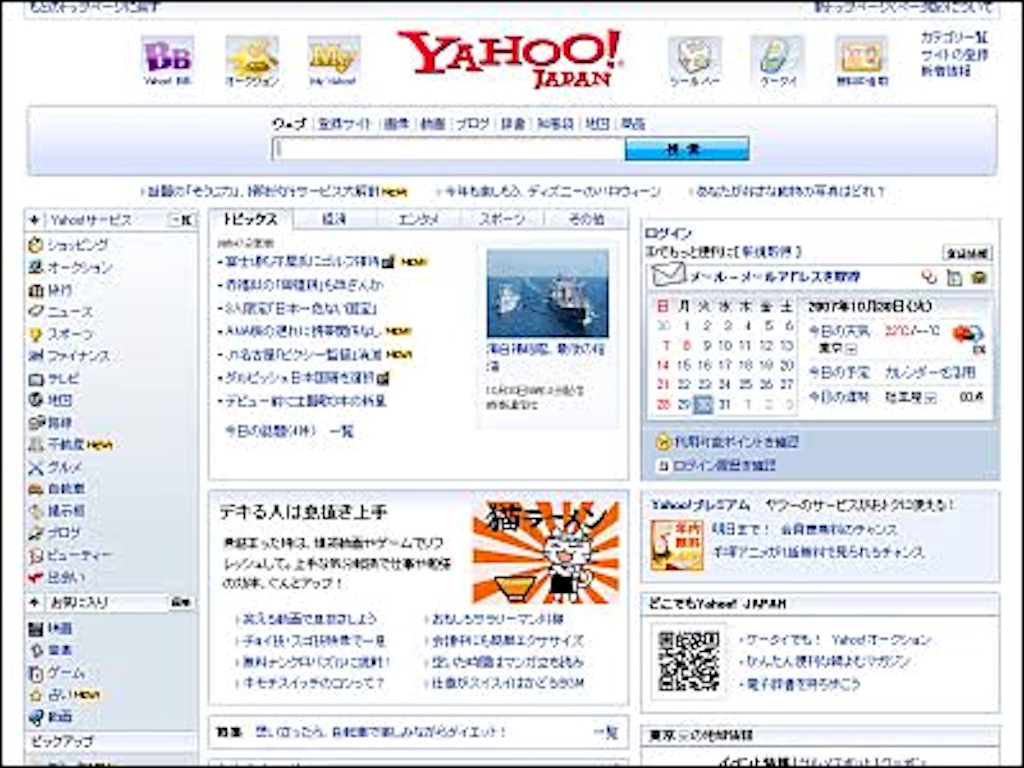This screenshot has width=1024, height=768.
Task: Open the 東京 regional info dropdown at bottom
Action: tap(682, 736)
